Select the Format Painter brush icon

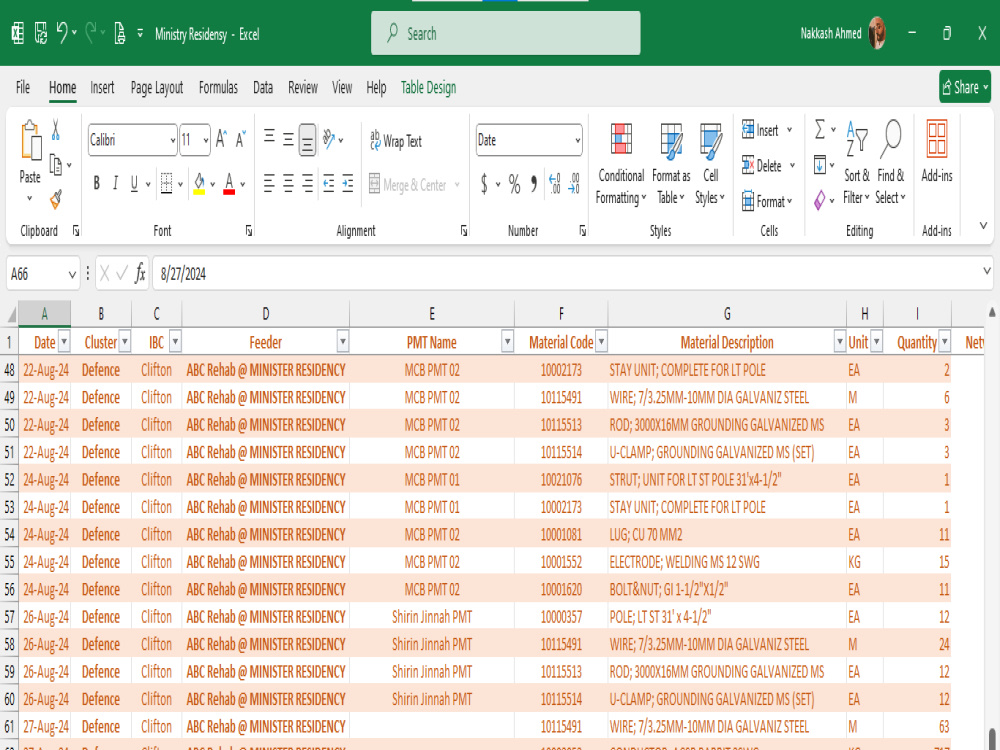(x=56, y=200)
